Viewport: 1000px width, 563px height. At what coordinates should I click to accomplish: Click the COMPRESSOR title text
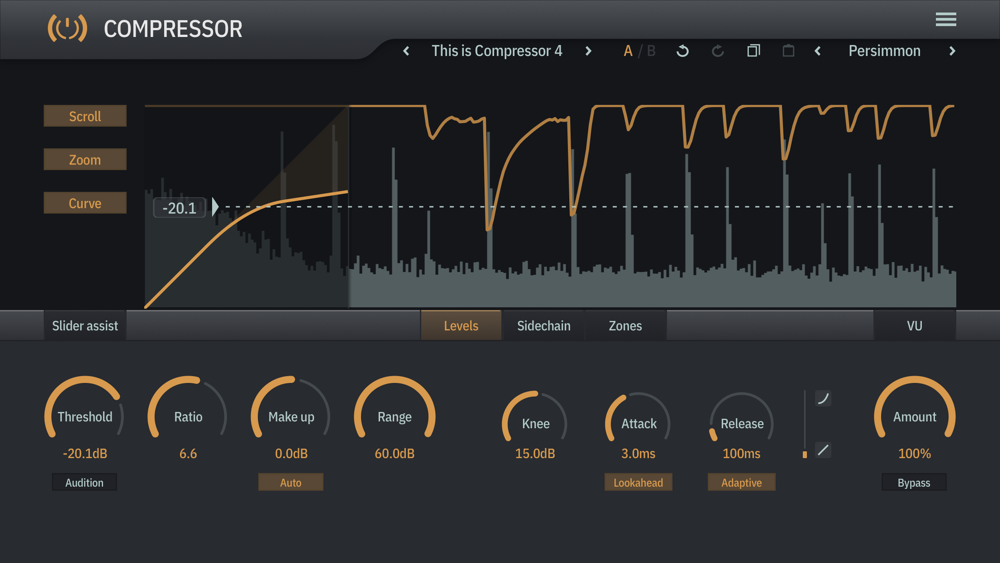[173, 29]
